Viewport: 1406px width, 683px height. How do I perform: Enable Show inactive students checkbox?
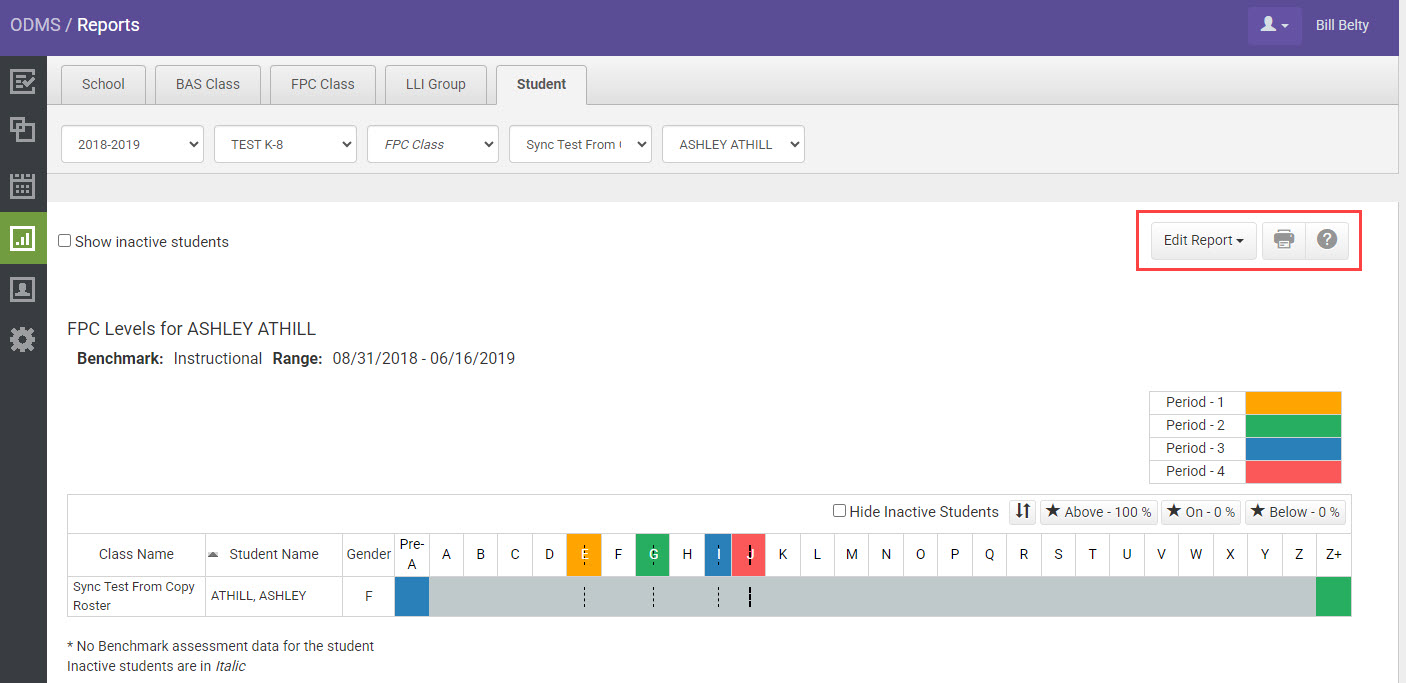65,241
